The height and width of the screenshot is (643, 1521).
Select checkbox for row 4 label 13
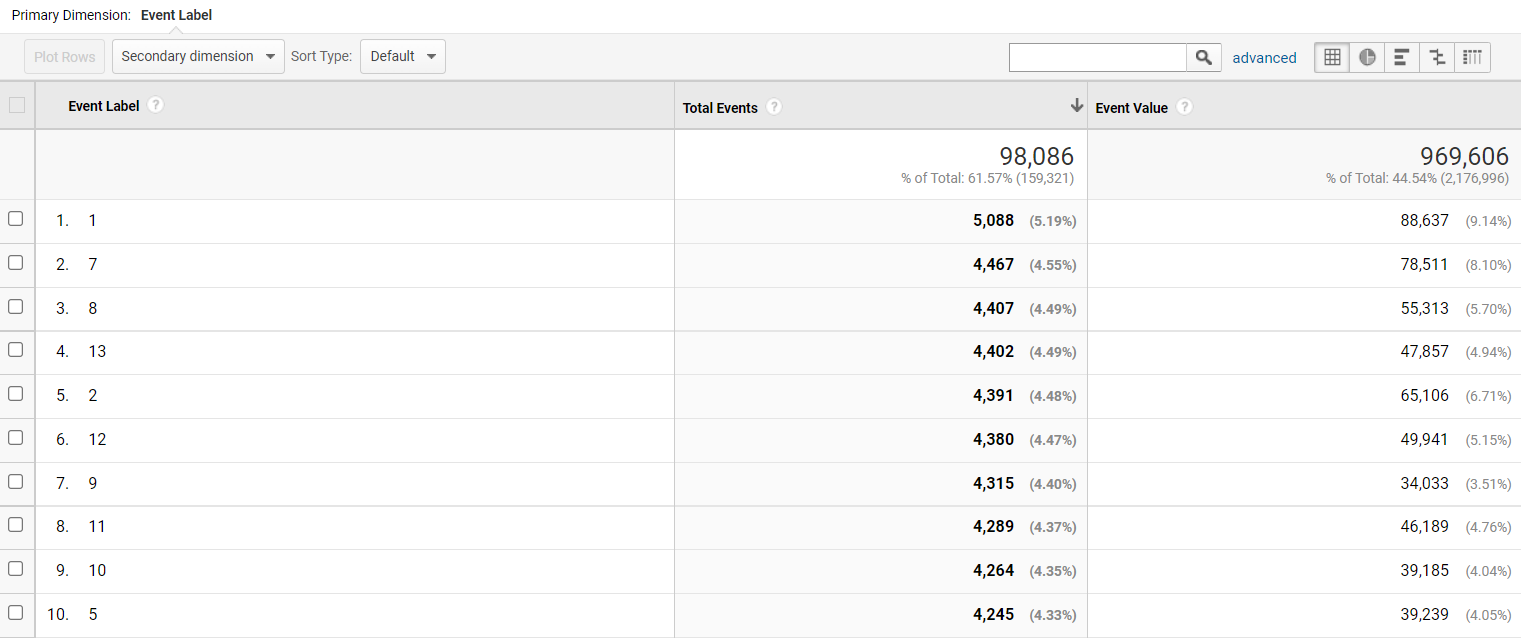(16, 350)
